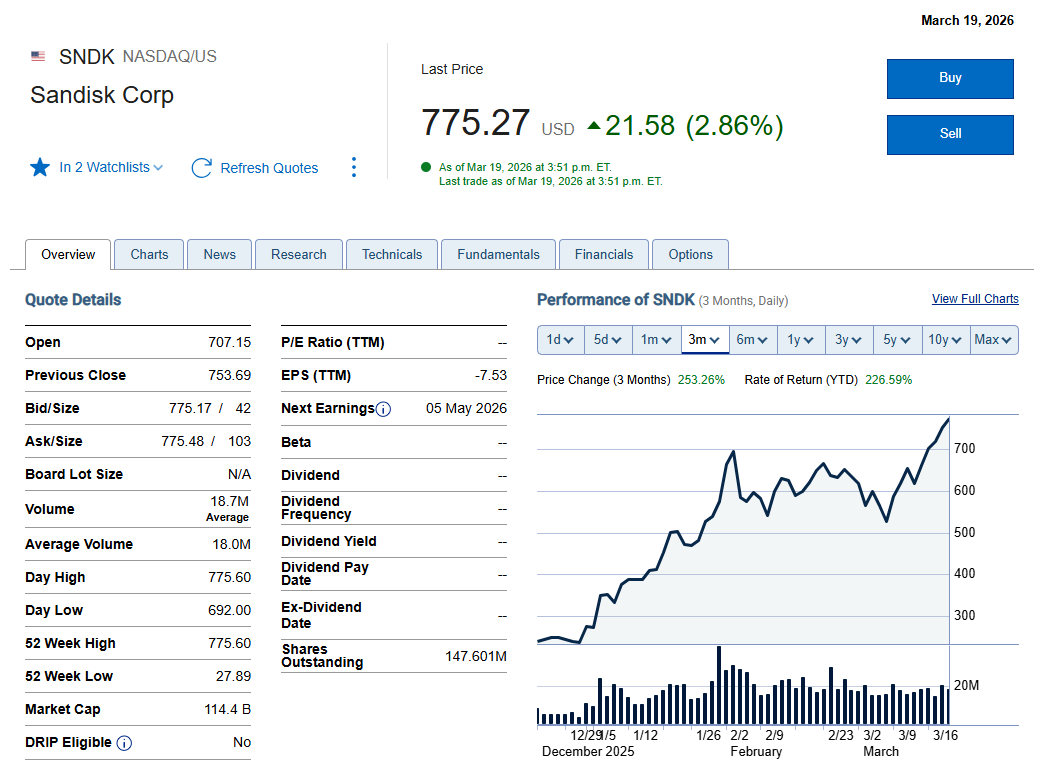The image size is (1041, 777).
Task: Click the blue watchlist star icon
Action: (x=40, y=167)
